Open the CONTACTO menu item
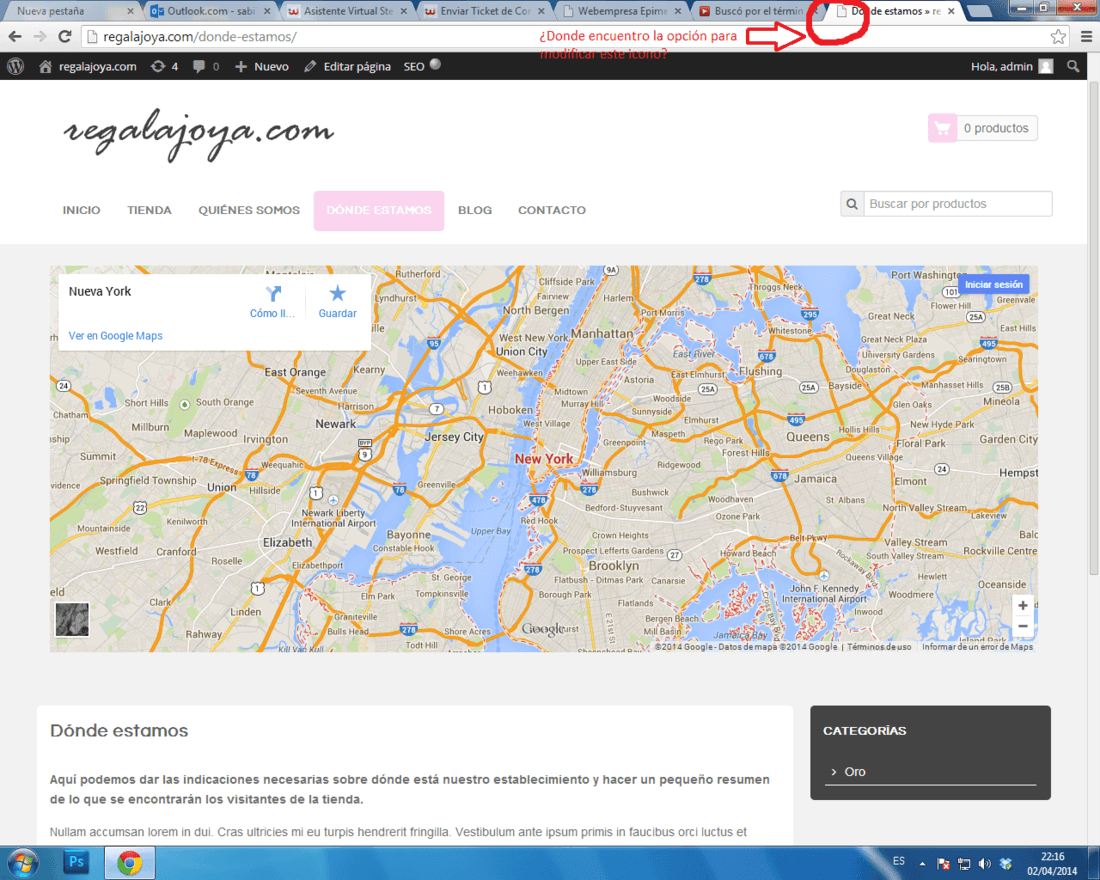Viewport: 1100px width, 880px height. [552, 210]
